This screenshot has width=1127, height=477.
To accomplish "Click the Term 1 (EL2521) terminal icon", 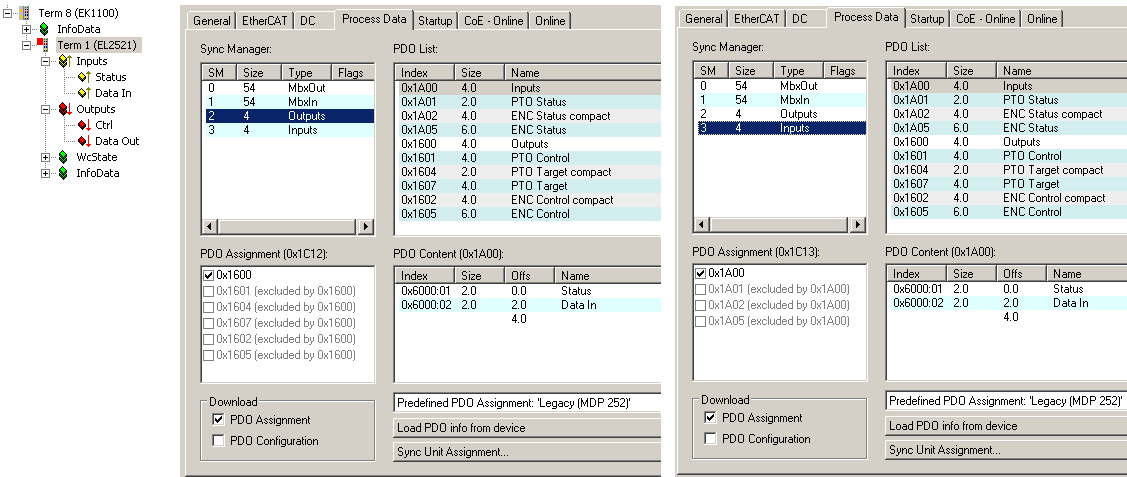I will [44, 45].
